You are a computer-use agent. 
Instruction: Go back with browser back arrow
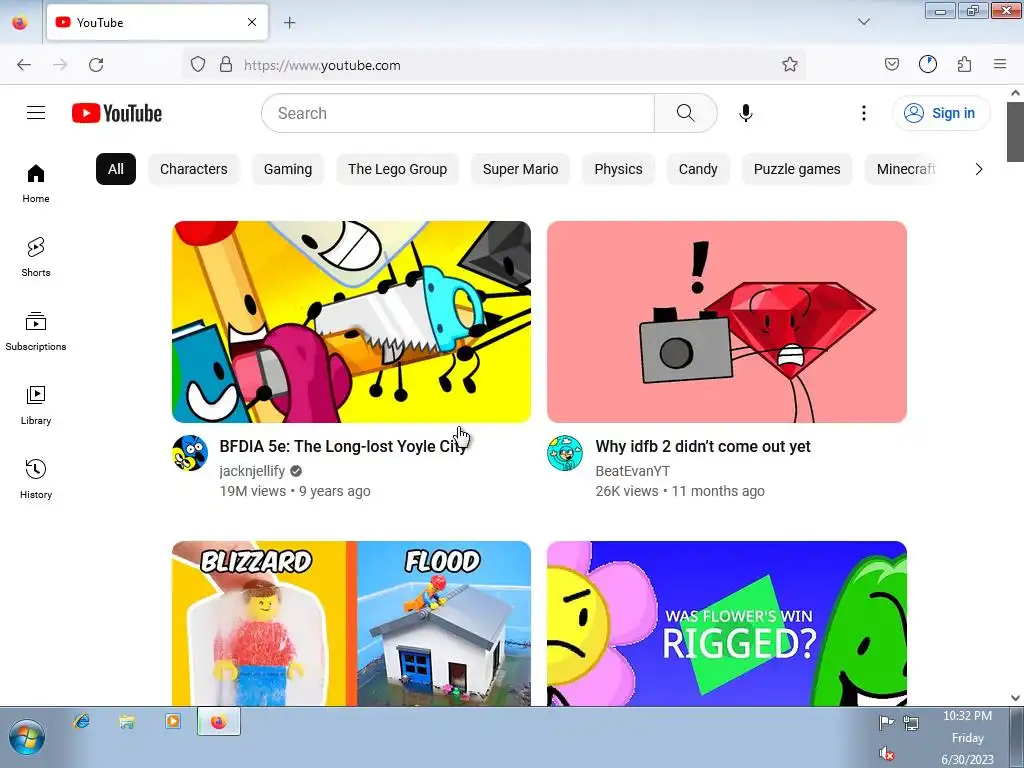pyautogui.click(x=24, y=65)
